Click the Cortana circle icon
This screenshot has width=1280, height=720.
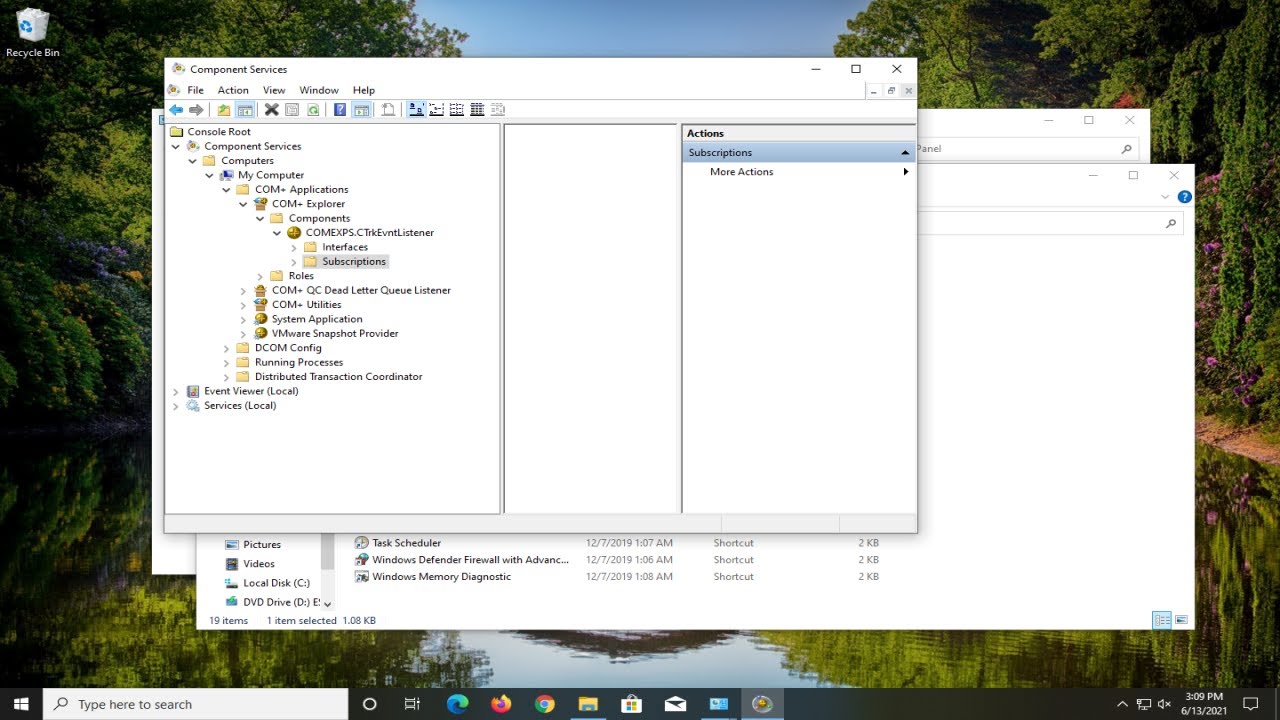tap(369, 704)
